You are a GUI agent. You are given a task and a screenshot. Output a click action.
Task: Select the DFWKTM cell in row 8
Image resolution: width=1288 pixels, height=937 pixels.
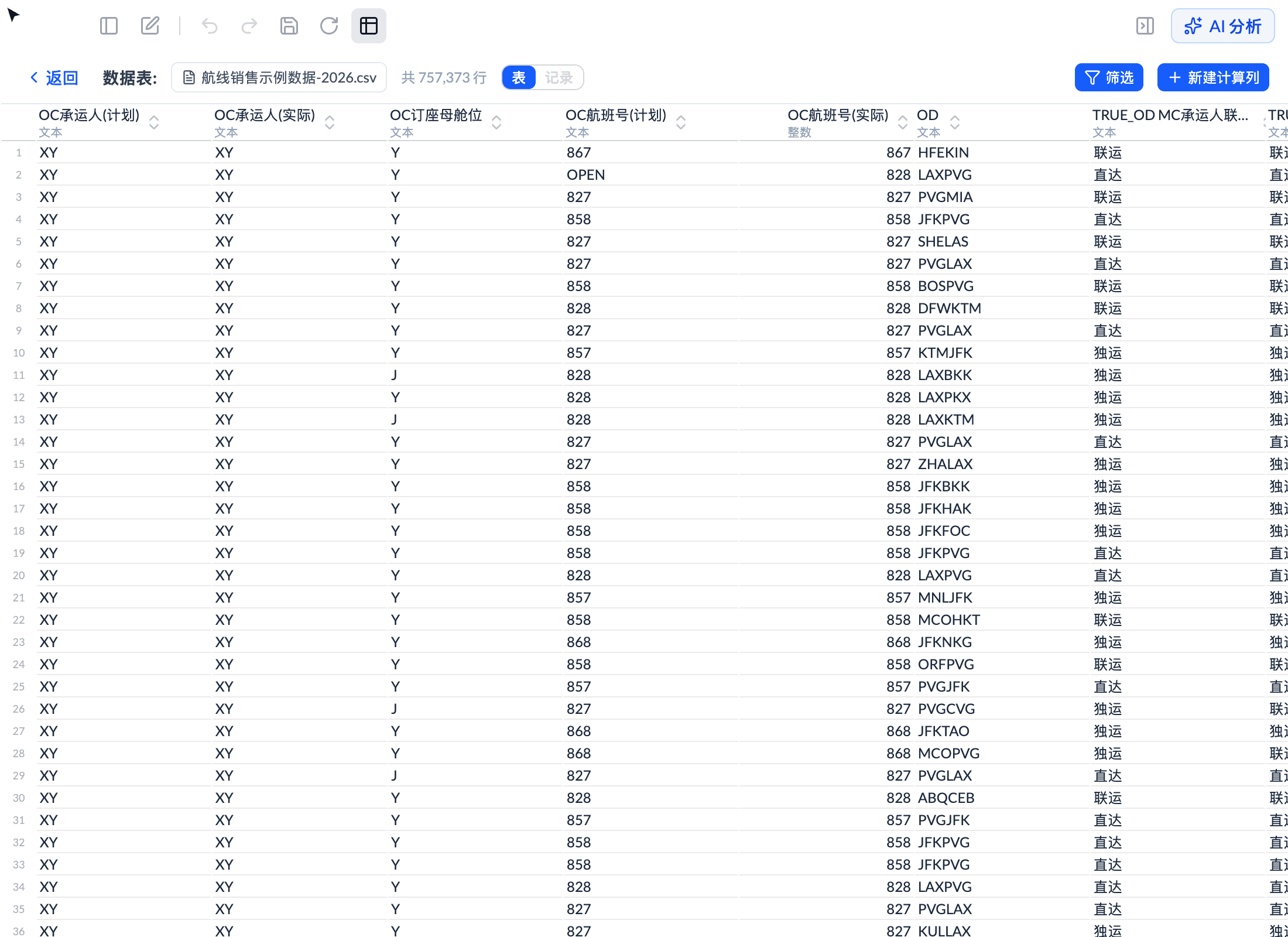1001,308
